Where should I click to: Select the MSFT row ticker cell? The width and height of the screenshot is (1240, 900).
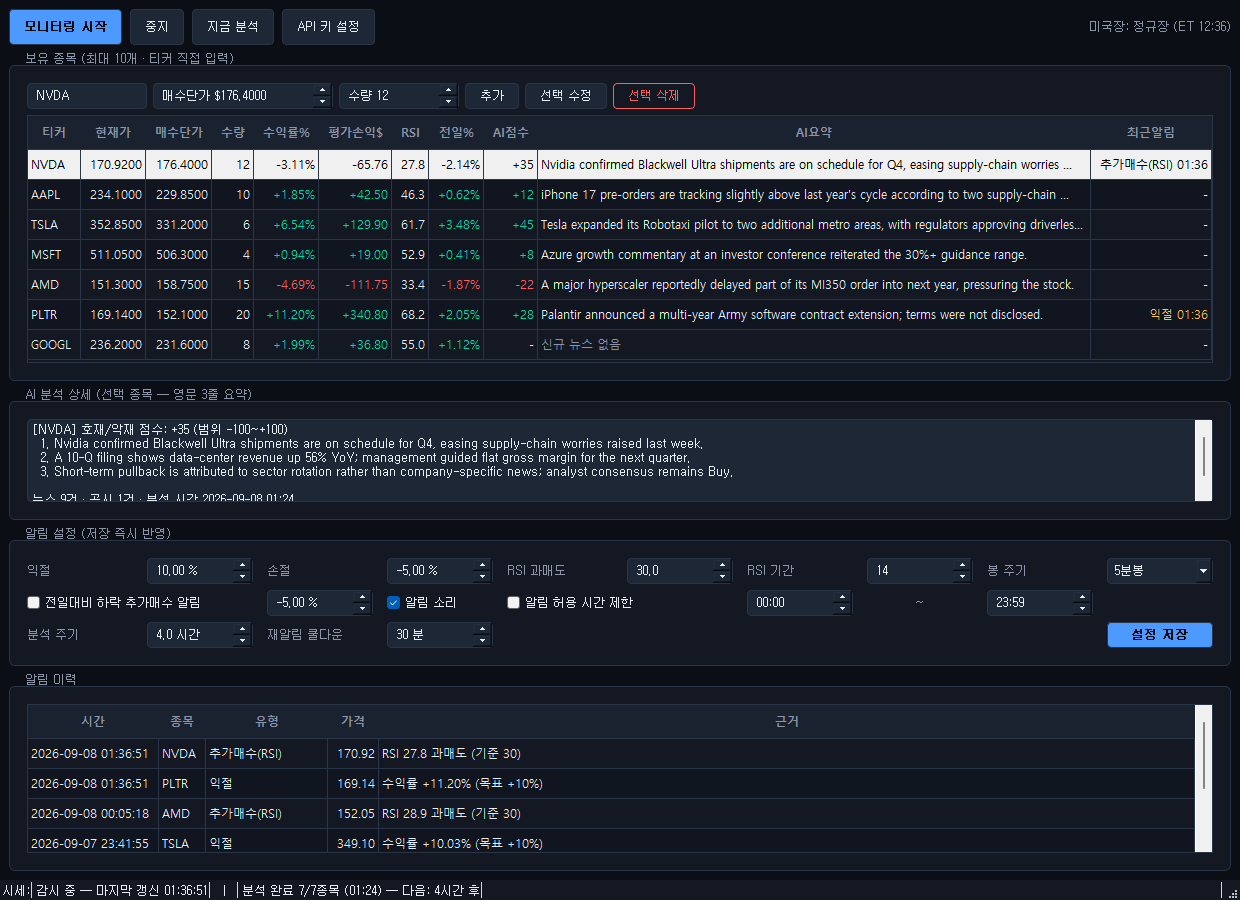[x=54, y=255]
